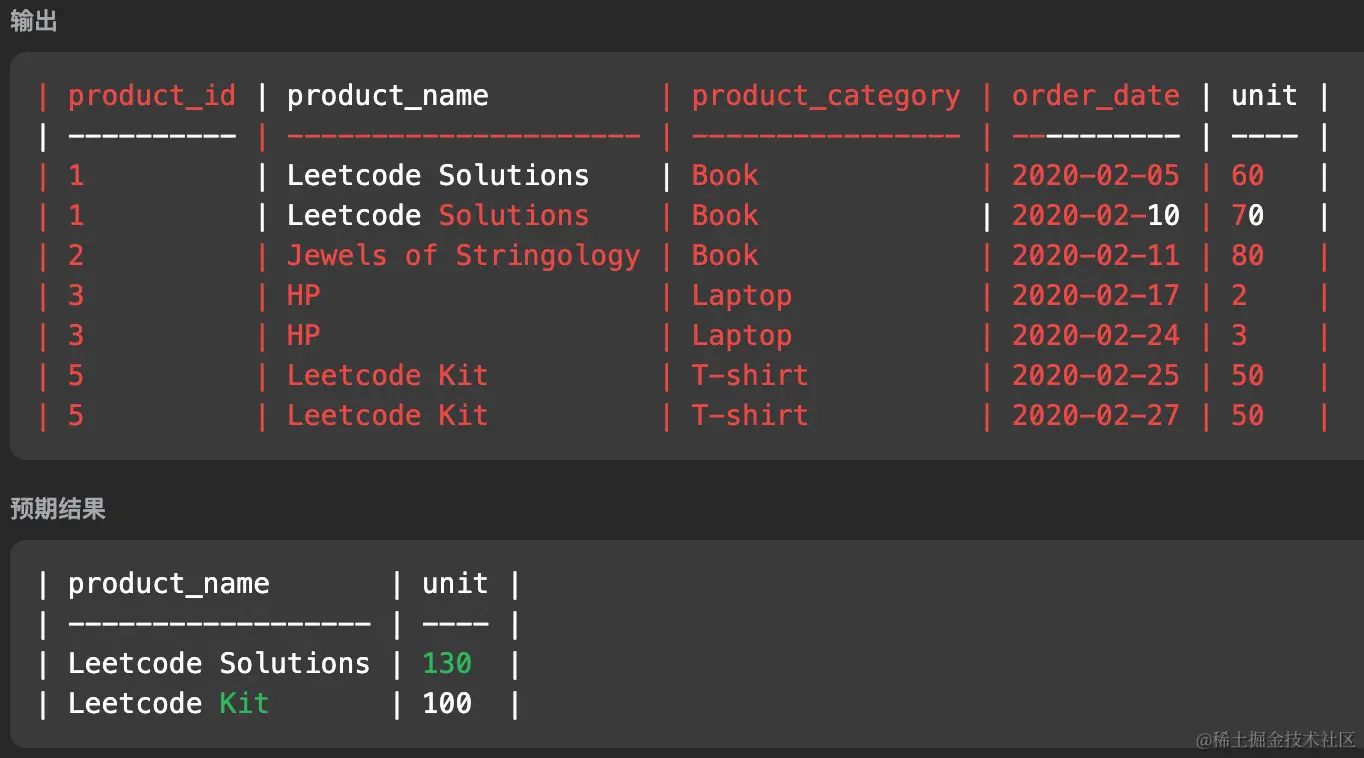Select the date 2020-02-27

click(x=1095, y=416)
